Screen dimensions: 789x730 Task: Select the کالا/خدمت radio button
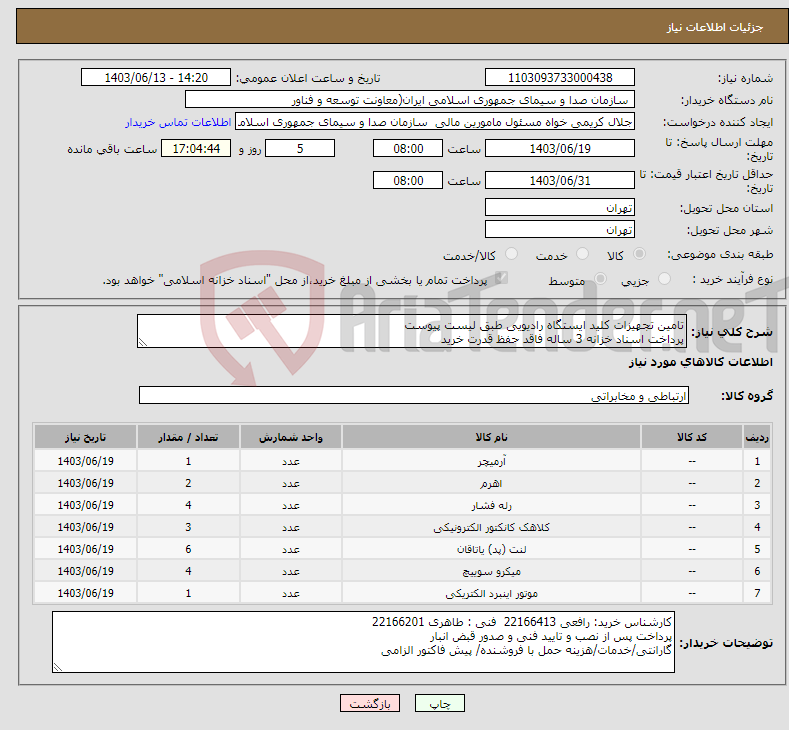511,254
